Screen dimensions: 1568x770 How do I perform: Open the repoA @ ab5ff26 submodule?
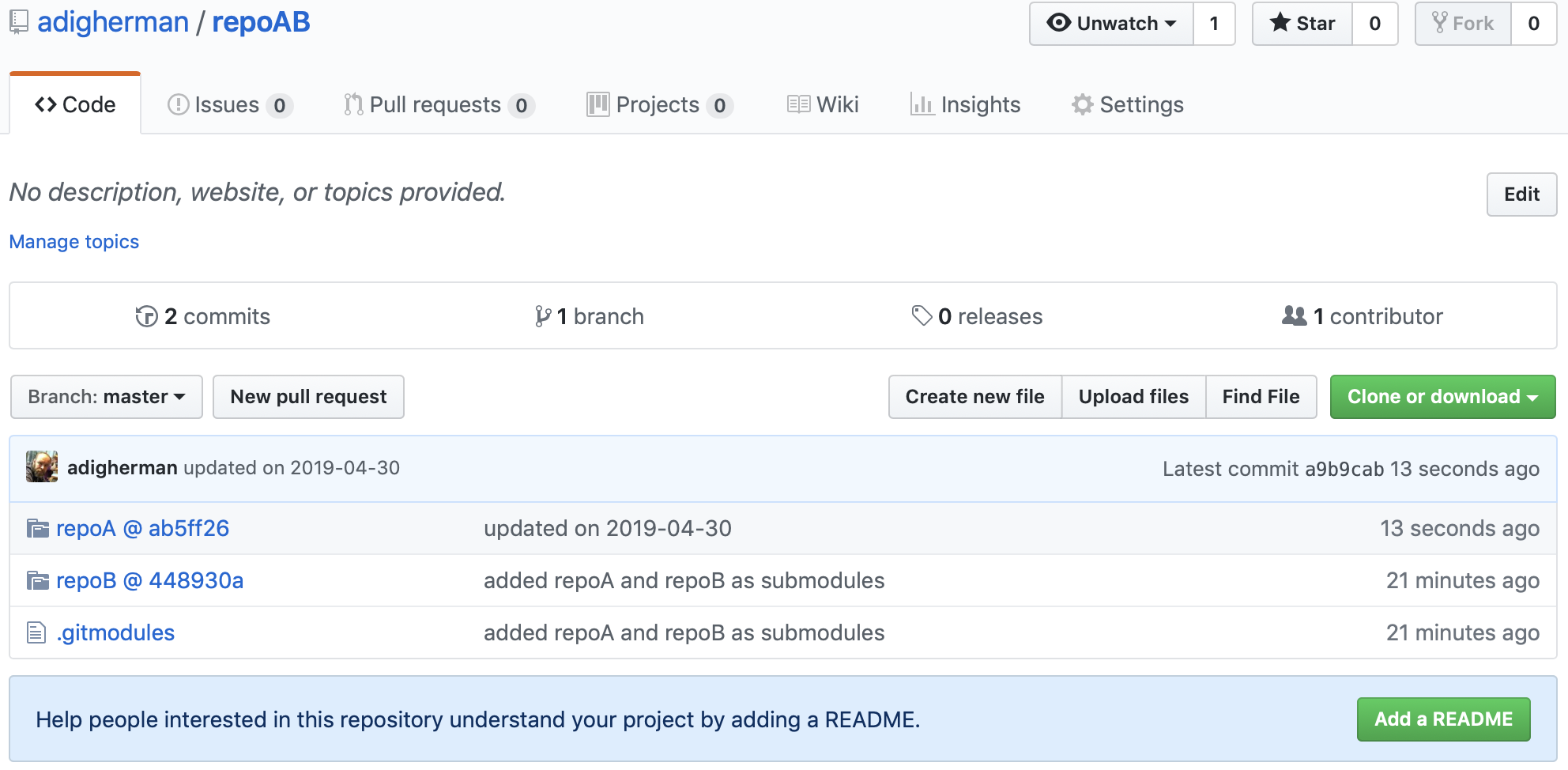click(142, 528)
